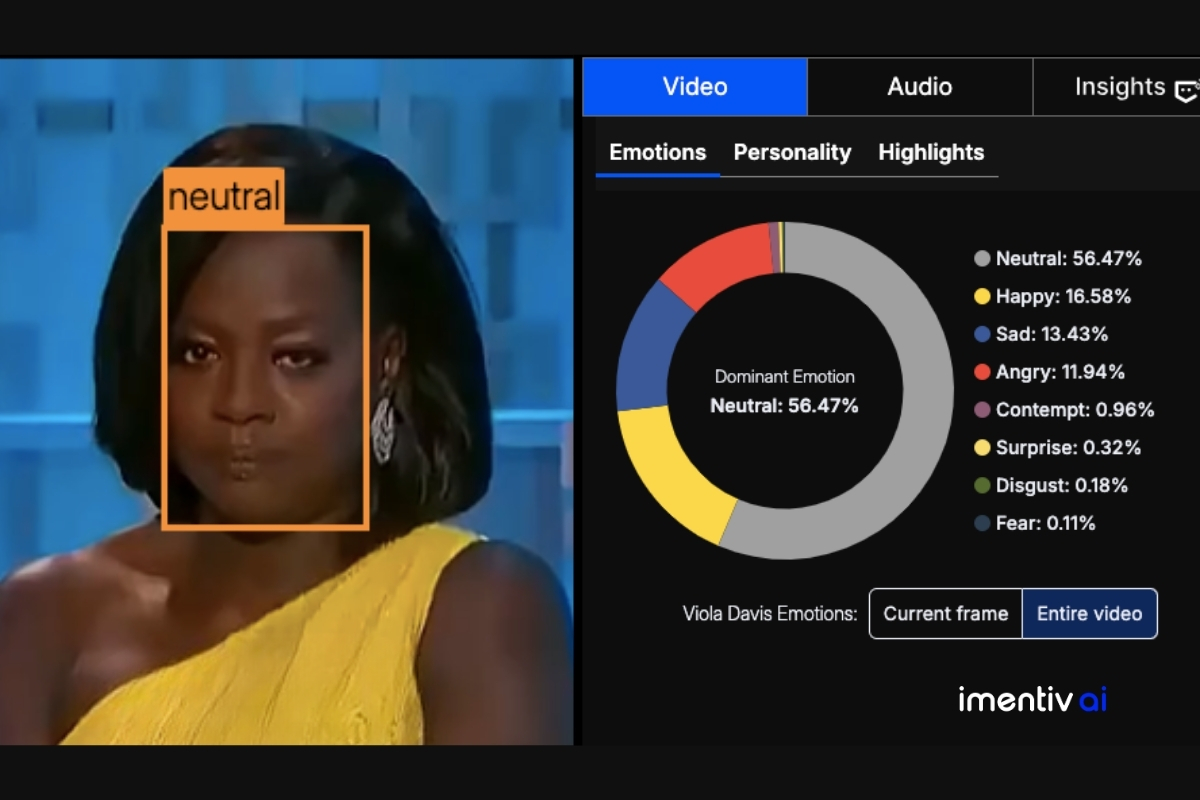
Task: Click the gray Neutral legend dot
Action: coord(982,259)
